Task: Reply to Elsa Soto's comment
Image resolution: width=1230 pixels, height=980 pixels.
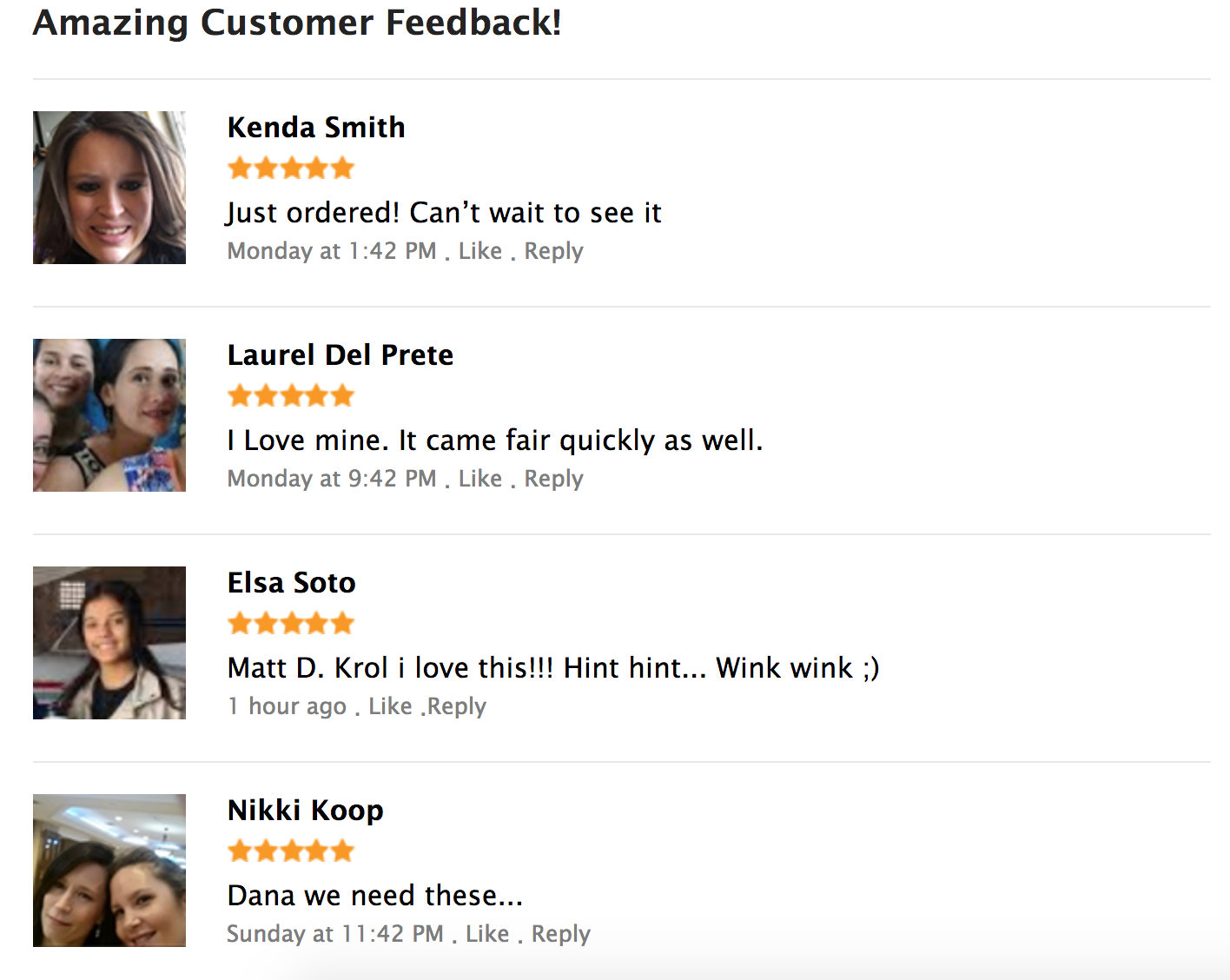Action: (x=457, y=706)
